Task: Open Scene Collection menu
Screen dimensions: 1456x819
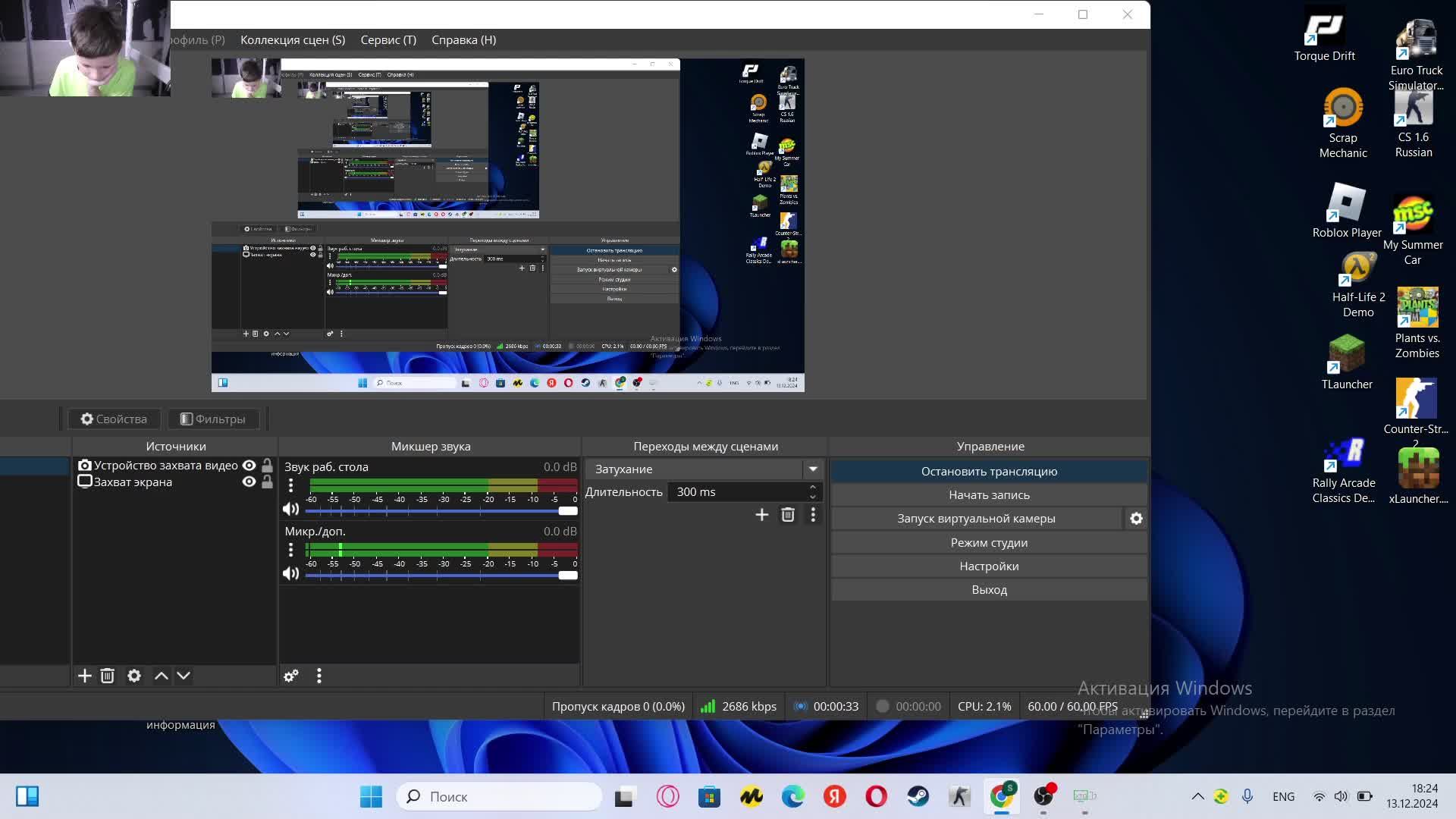Action: [x=293, y=40]
